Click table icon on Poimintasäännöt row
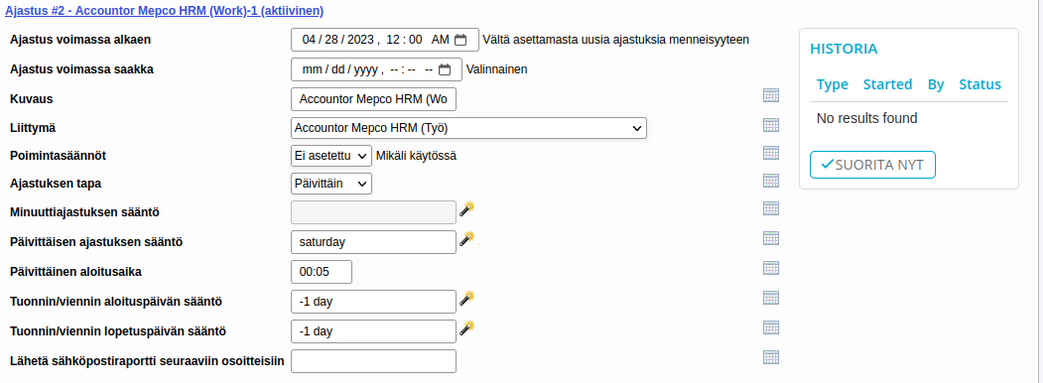This screenshot has height=383, width=1043. (771, 153)
